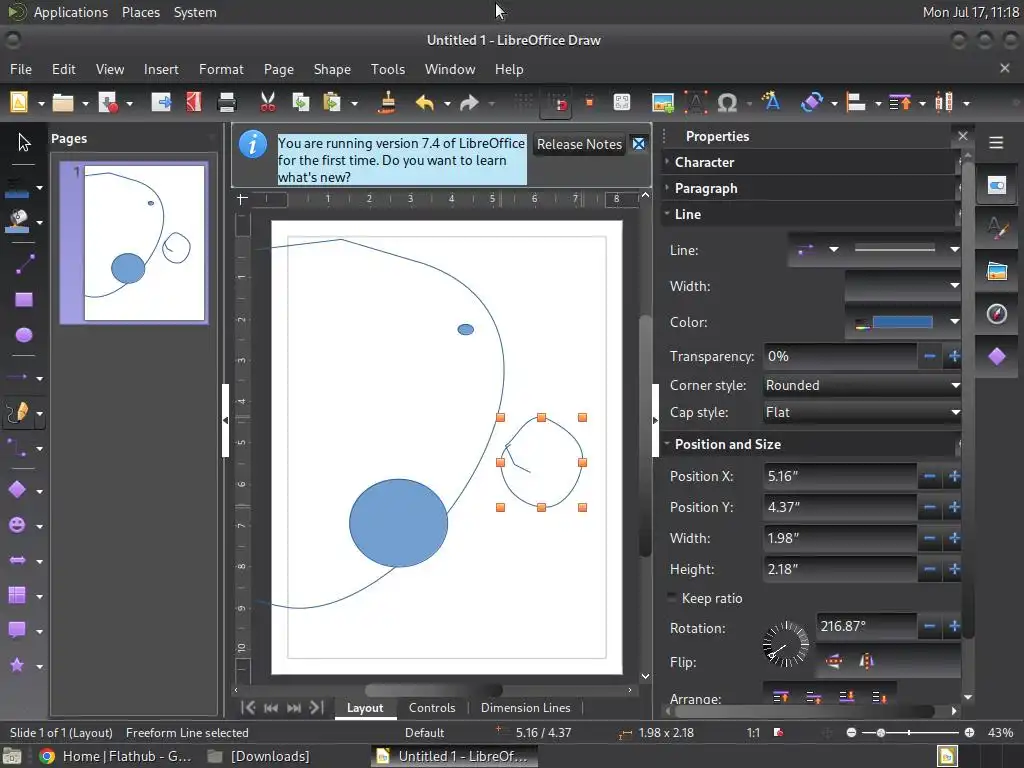1024x768 pixels.
Task: Choose the Rectangle shape tool
Action: click(24, 300)
